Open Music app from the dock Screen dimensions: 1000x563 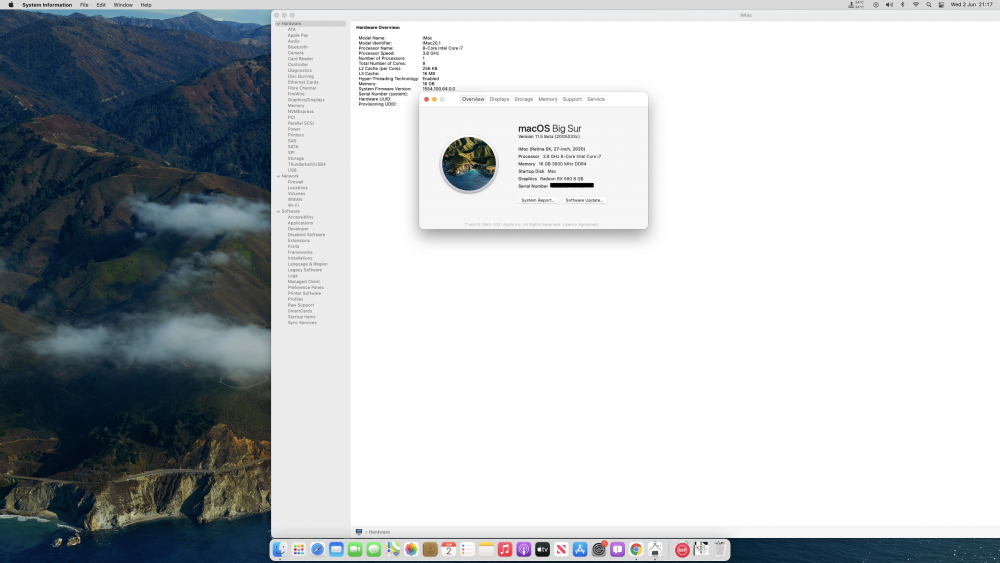505,549
